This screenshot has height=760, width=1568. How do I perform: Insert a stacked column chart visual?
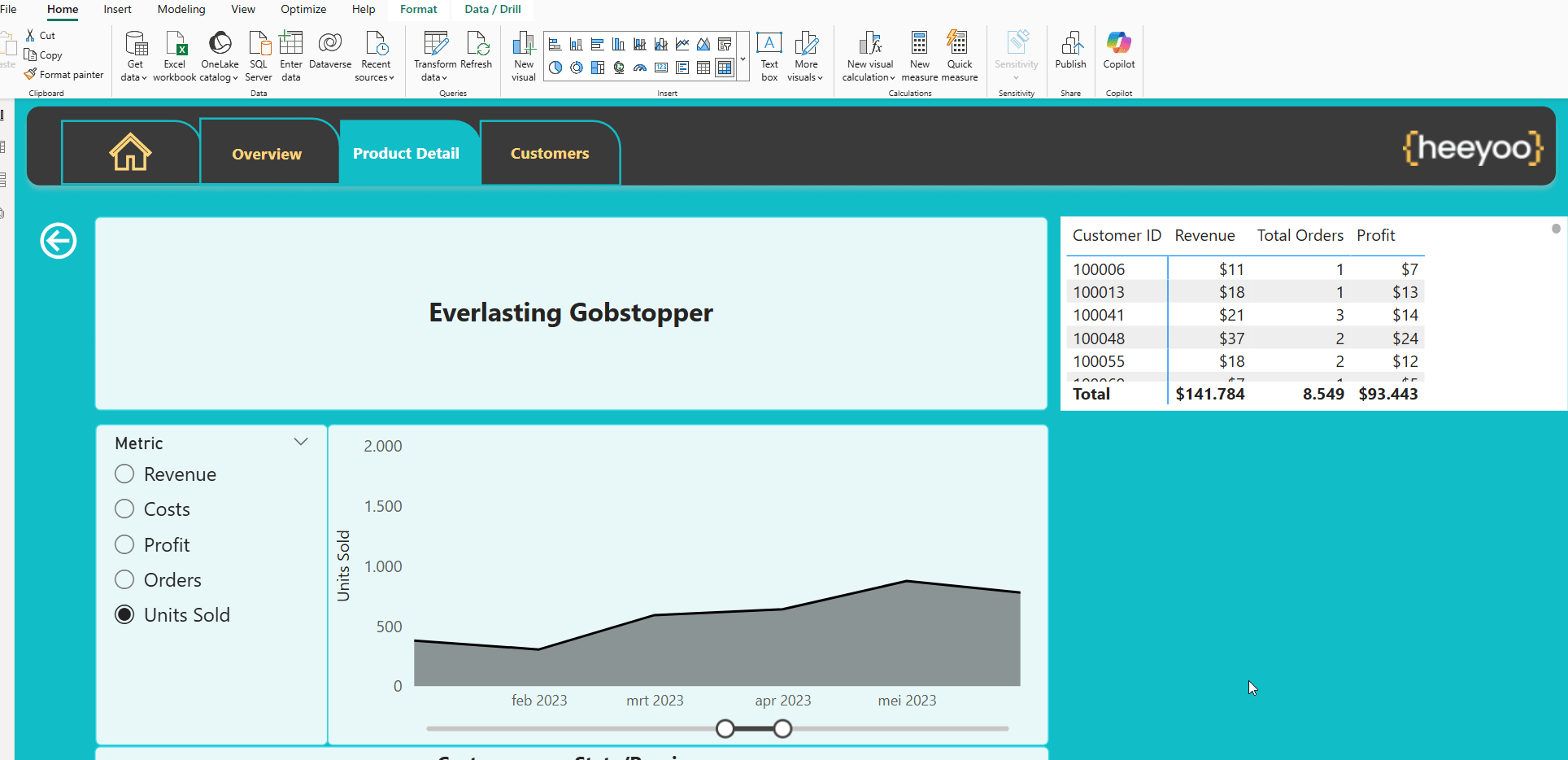click(577, 44)
